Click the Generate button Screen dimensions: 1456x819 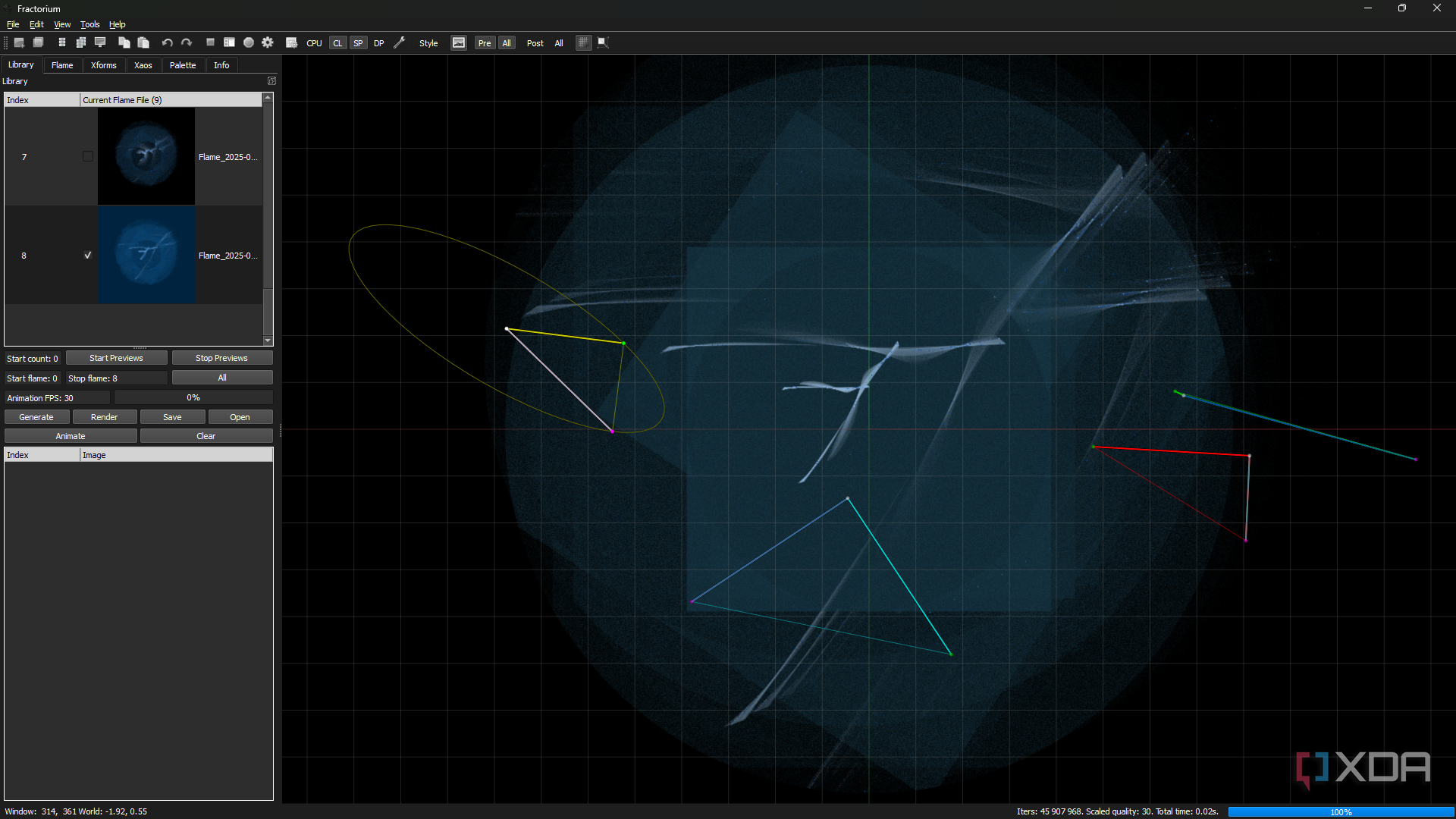(x=36, y=417)
